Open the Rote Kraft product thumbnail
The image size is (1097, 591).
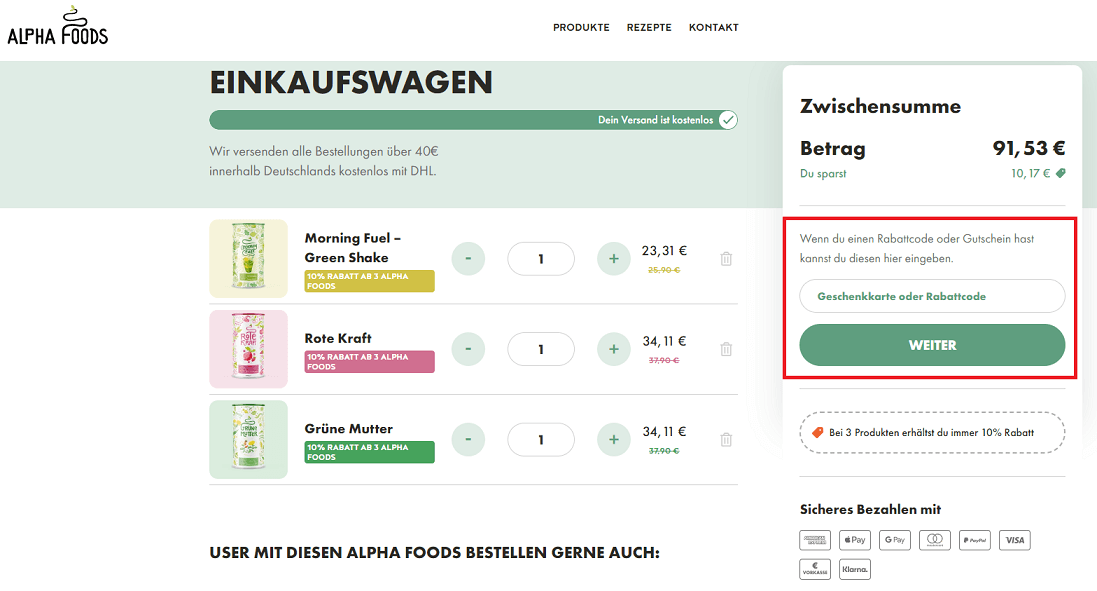coord(248,349)
